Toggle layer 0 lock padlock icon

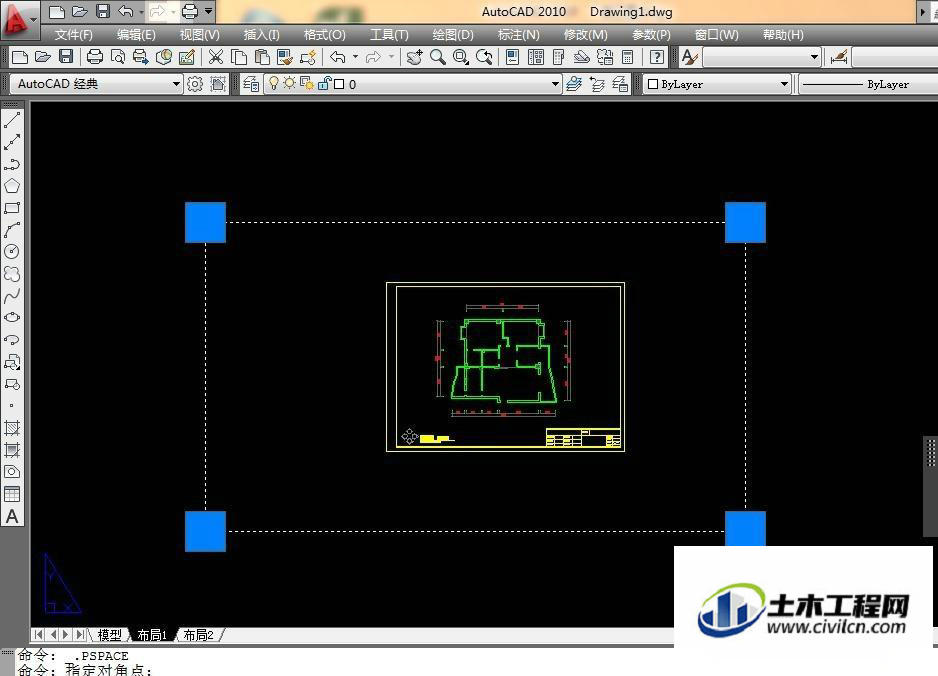pyautogui.click(x=324, y=84)
